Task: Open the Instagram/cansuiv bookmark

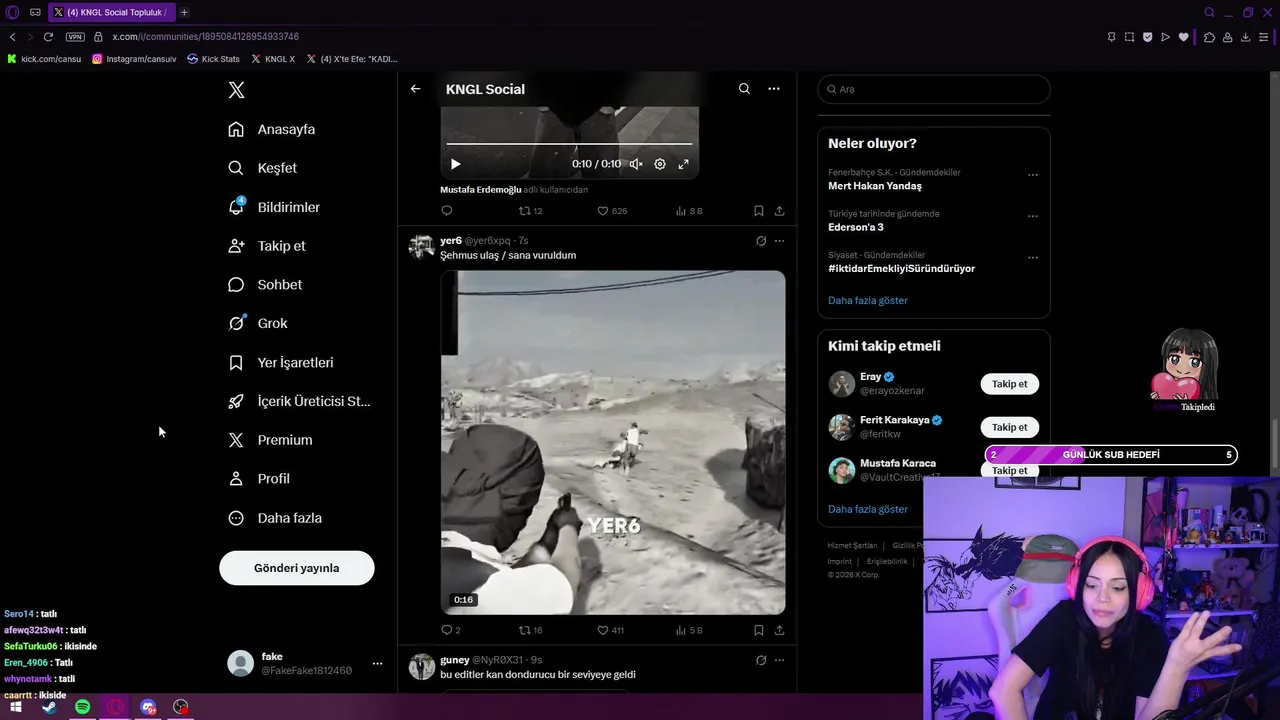Action: pyautogui.click(x=134, y=59)
